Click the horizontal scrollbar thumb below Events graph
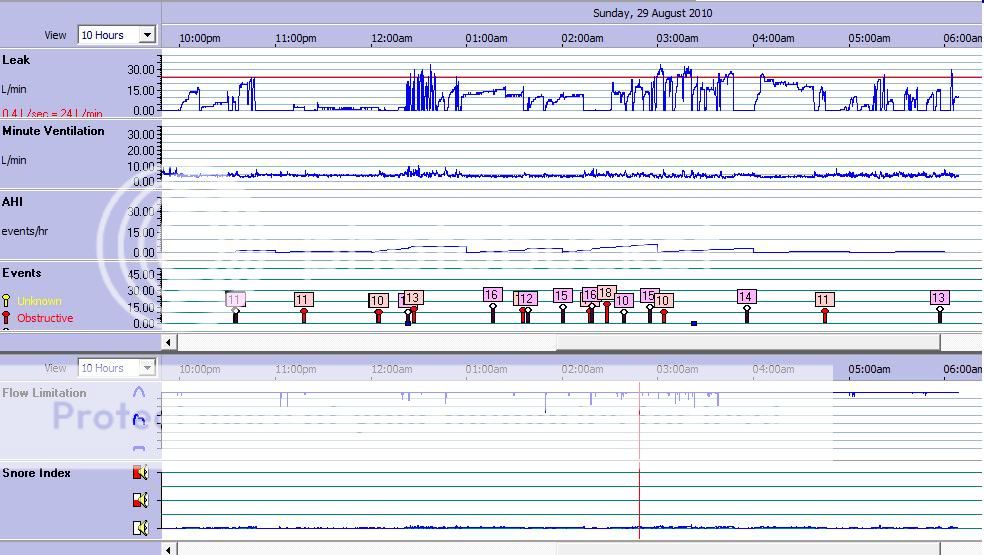This screenshot has width=984, height=555. 747,342
